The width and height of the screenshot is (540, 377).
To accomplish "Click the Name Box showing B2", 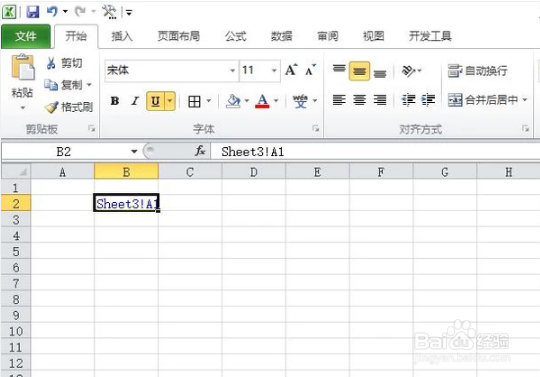I will (x=65, y=151).
